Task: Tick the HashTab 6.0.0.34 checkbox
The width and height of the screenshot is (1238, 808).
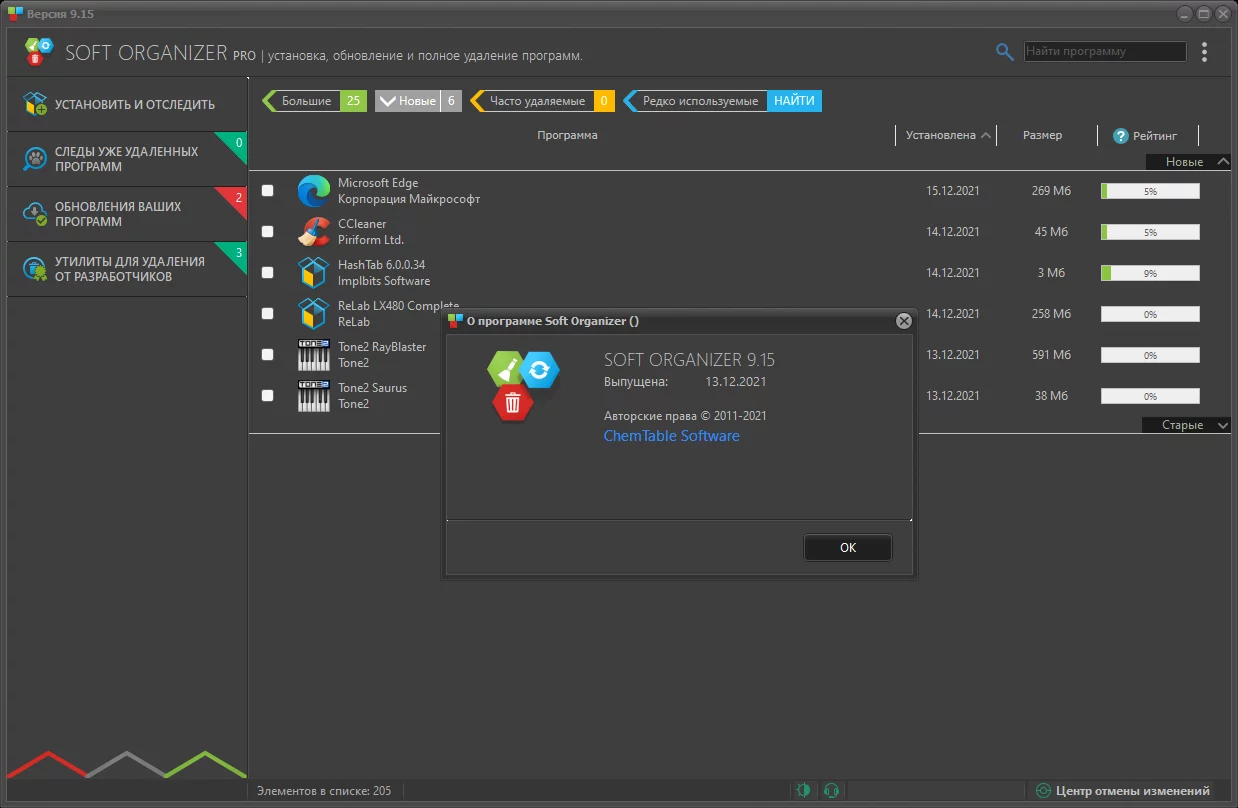Action: pyautogui.click(x=267, y=272)
